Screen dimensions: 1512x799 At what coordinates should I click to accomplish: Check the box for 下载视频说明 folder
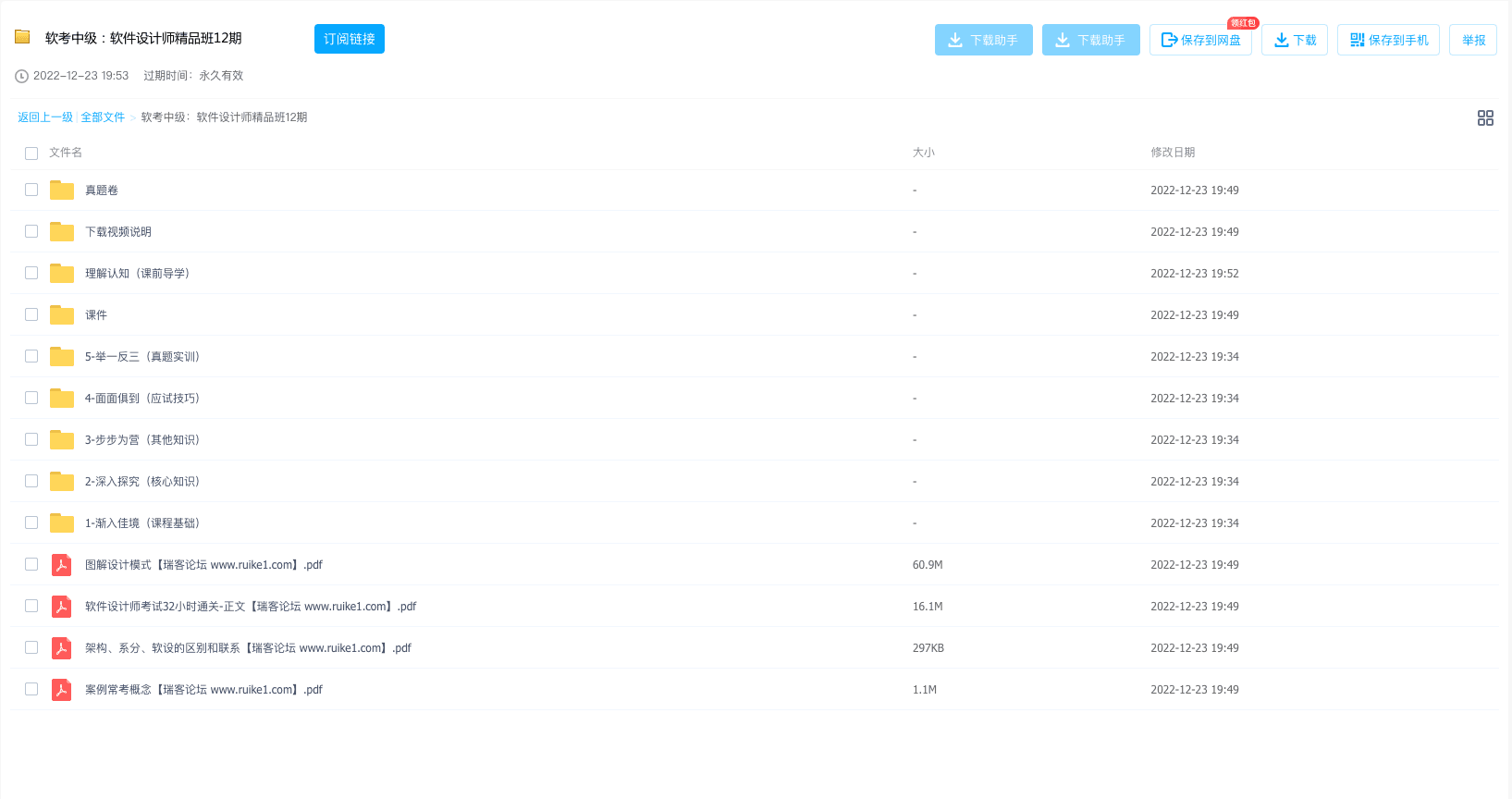pyautogui.click(x=31, y=231)
